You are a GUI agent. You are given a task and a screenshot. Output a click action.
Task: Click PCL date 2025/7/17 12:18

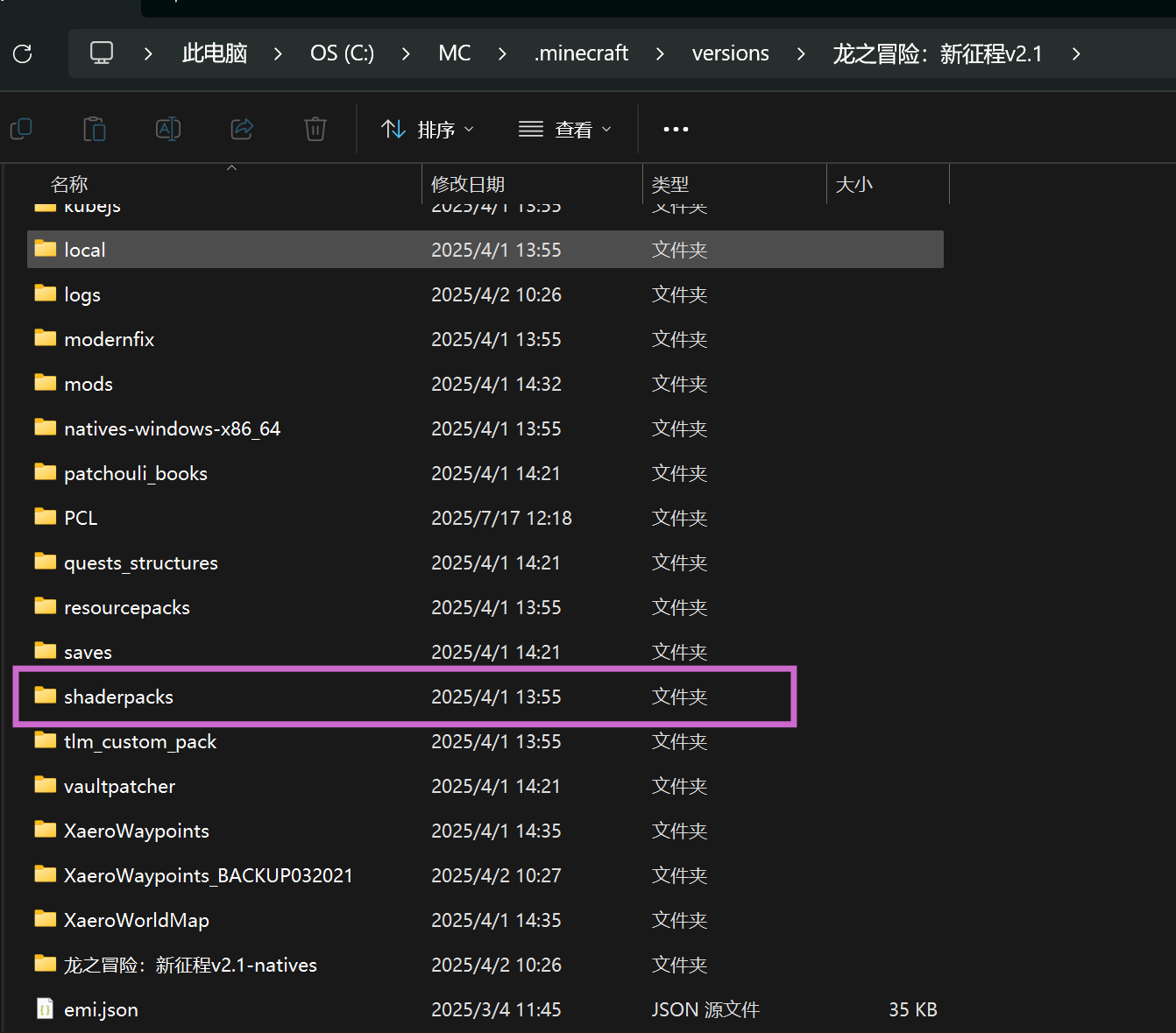501,518
